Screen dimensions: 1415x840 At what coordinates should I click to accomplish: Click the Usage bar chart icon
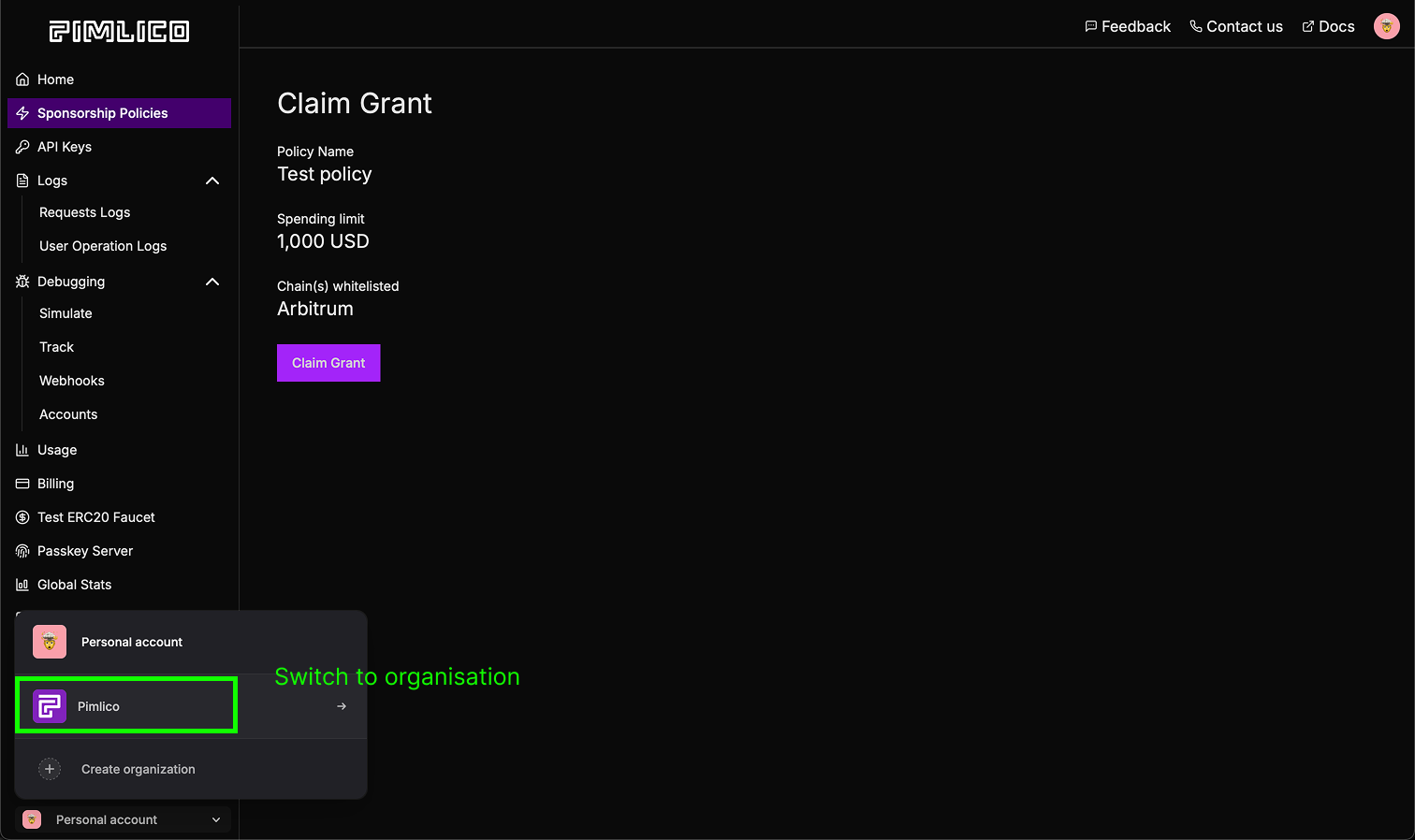(x=22, y=450)
